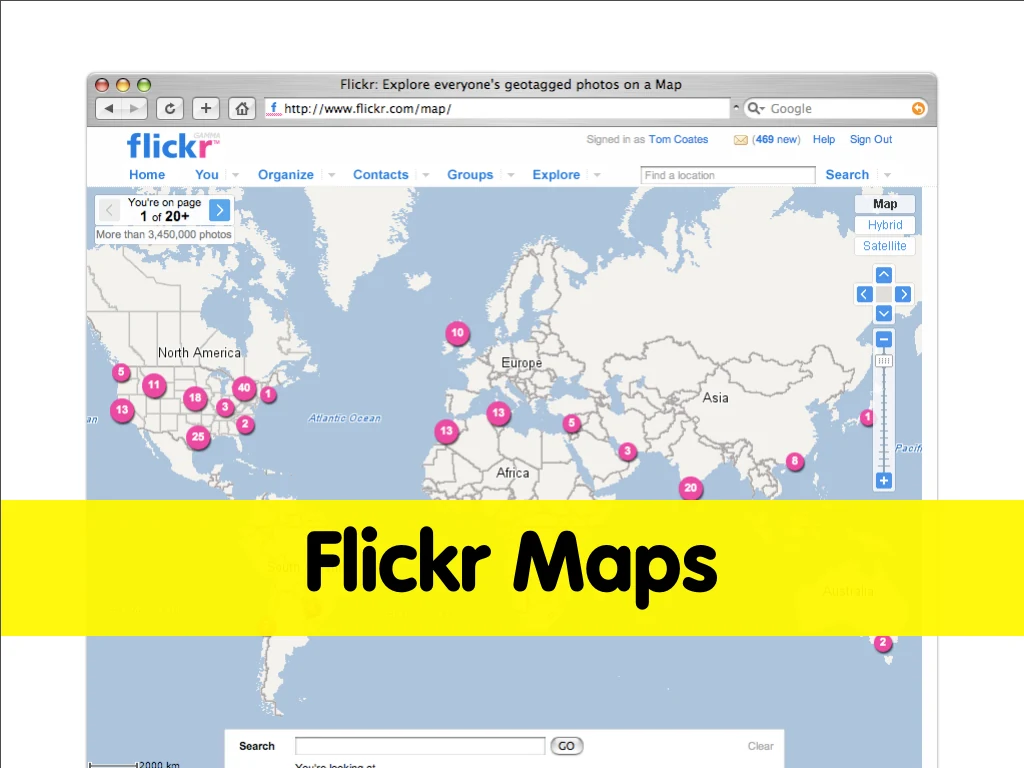Open the You nav item
Viewport: 1024px width, 768px height.
(x=206, y=174)
